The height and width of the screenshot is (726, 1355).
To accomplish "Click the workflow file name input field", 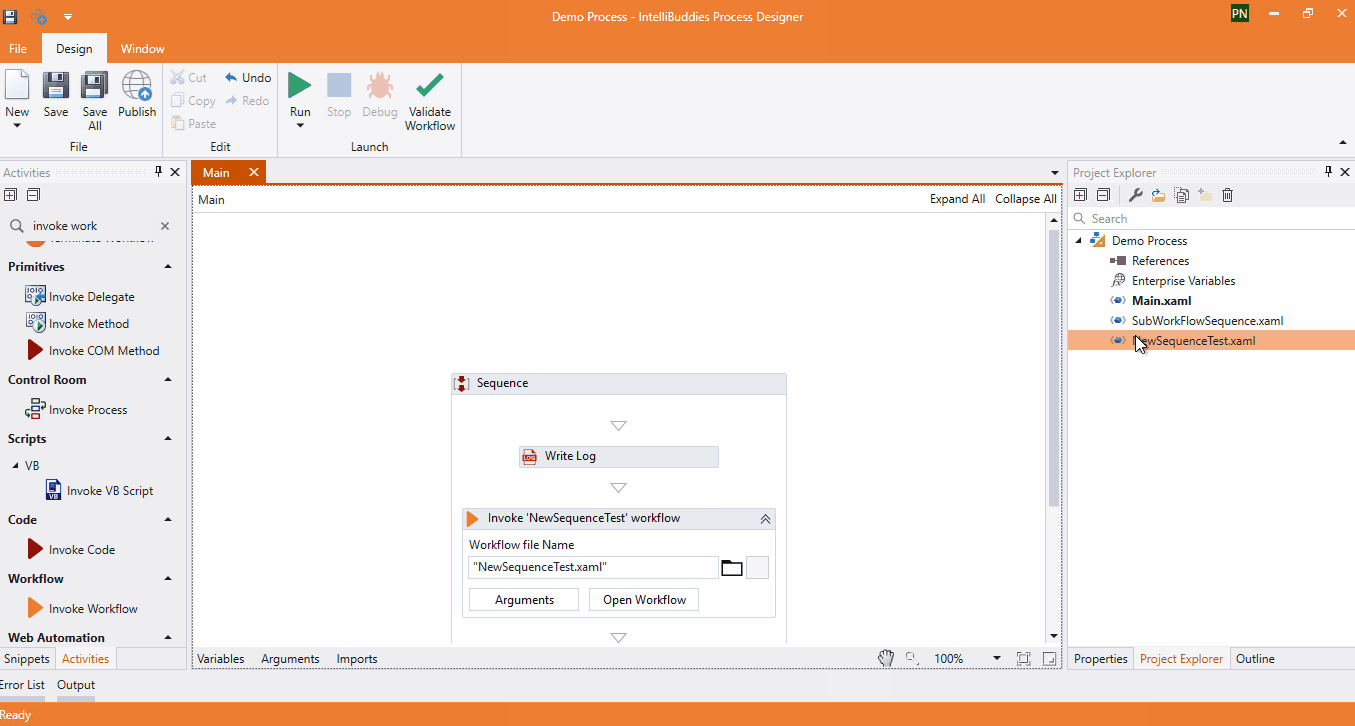I will pos(590,567).
